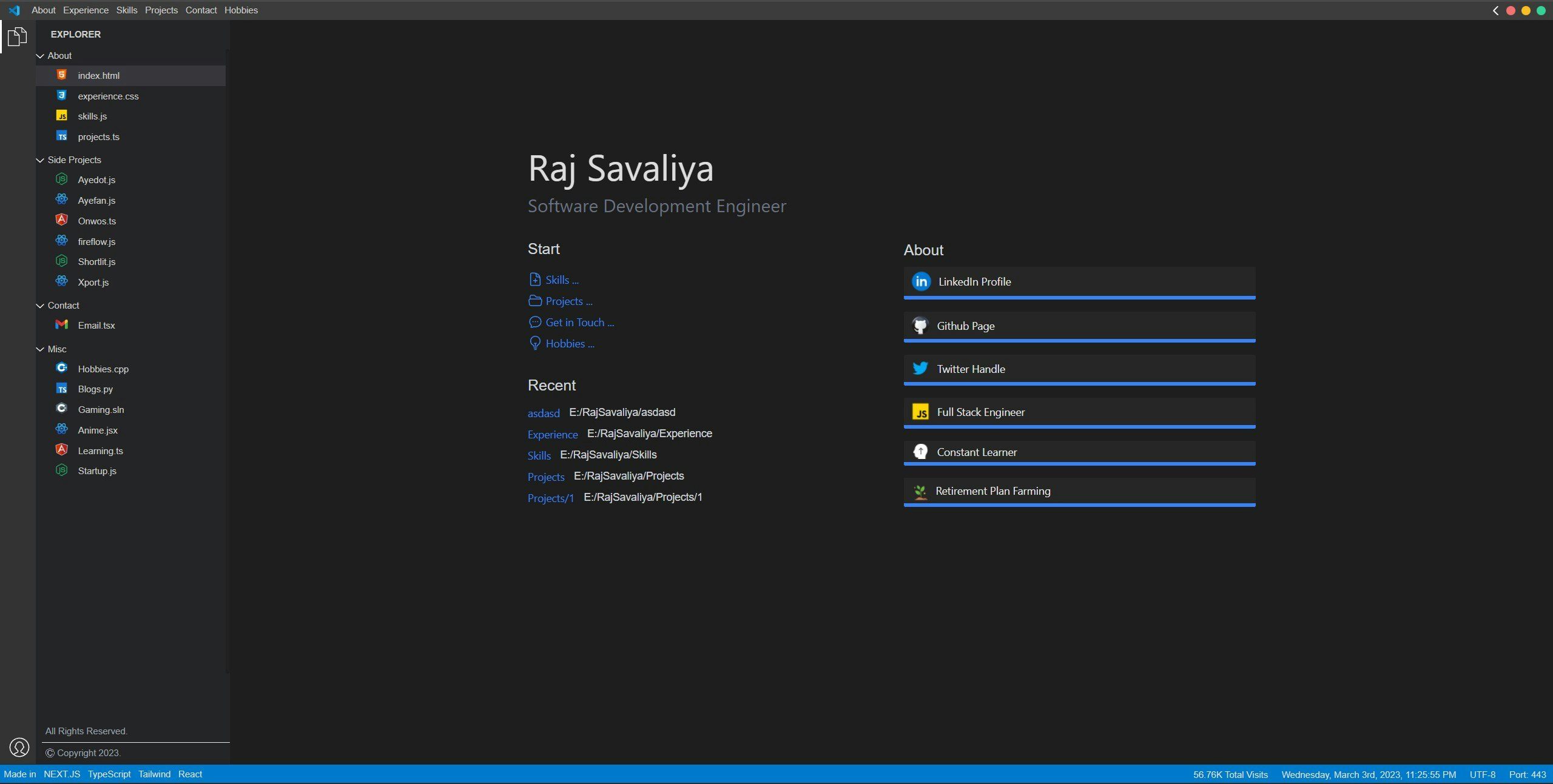This screenshot has height=784, width=1553.
Task: Open the Skills menu item
Action: point(127,10)
